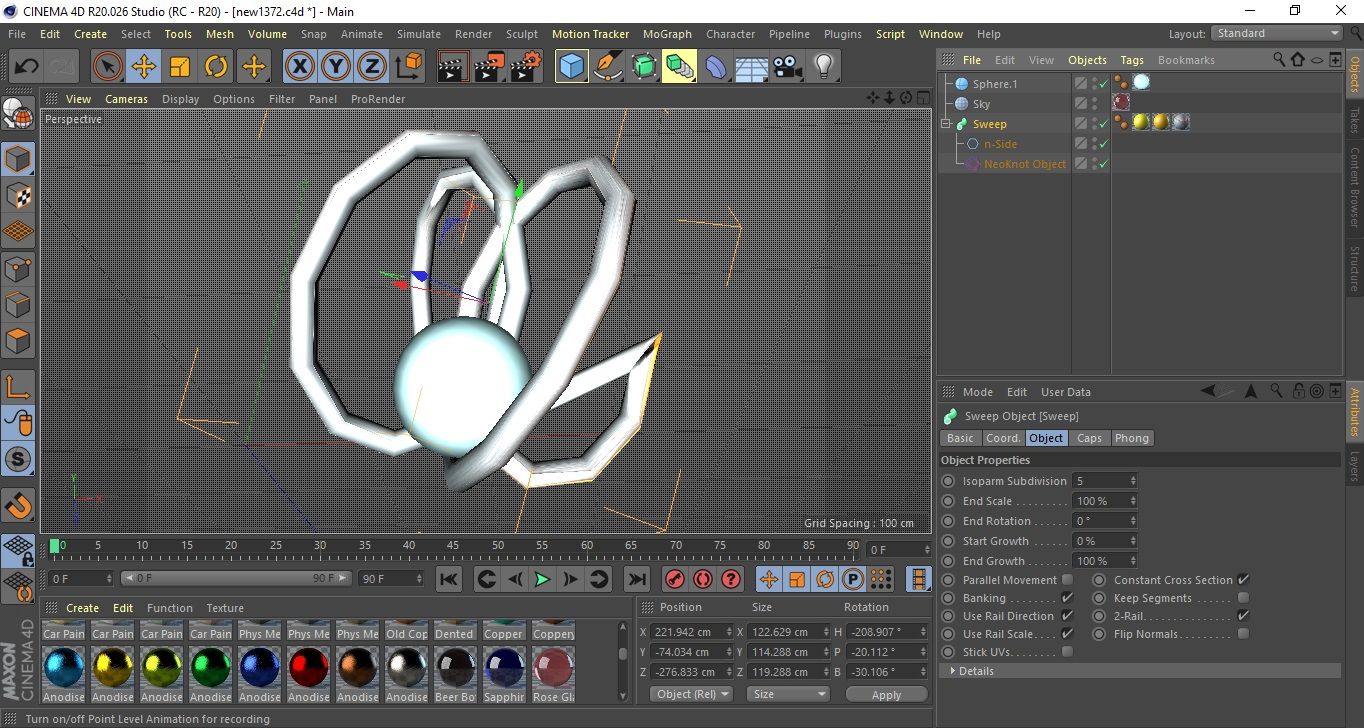1364x728 pixels.
Task: Select the NeoKnot Object row
Action: 1024,164
